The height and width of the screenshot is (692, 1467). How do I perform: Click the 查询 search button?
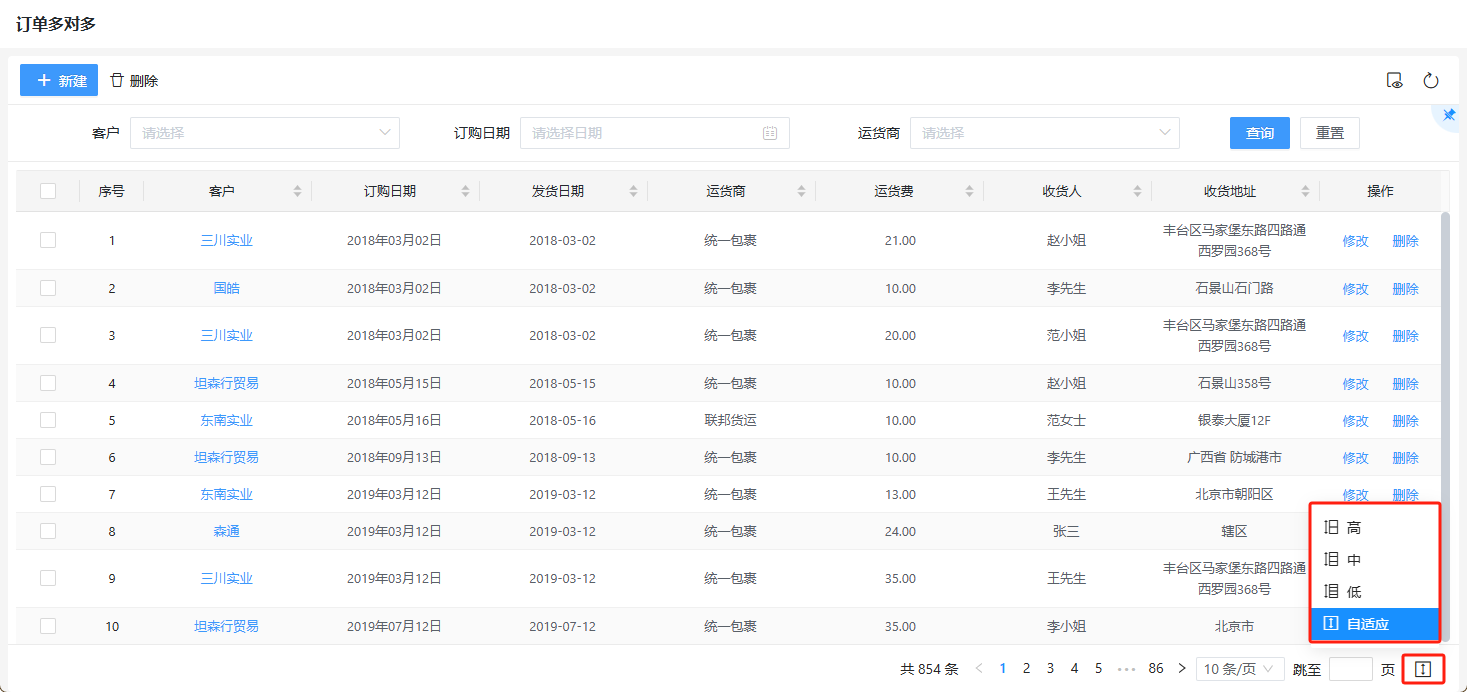(1259, 133)
